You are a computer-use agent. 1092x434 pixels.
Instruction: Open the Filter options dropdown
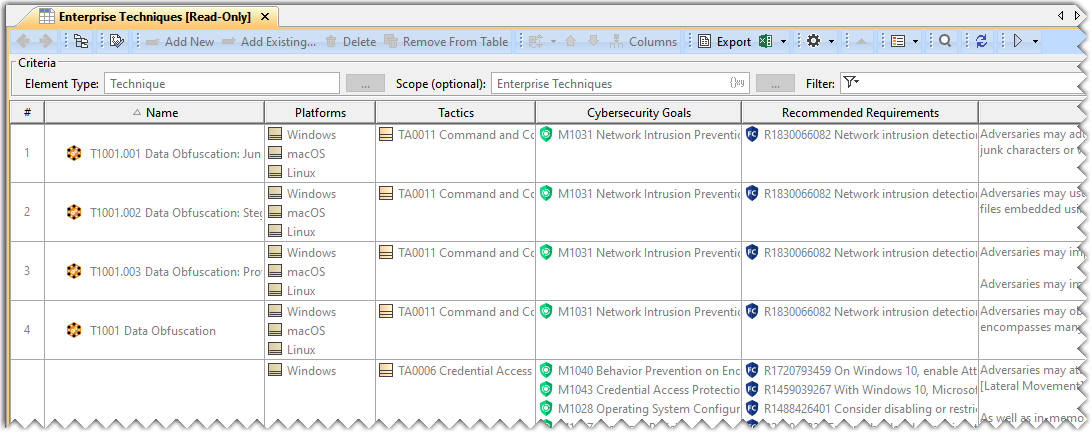pos(851,84)
